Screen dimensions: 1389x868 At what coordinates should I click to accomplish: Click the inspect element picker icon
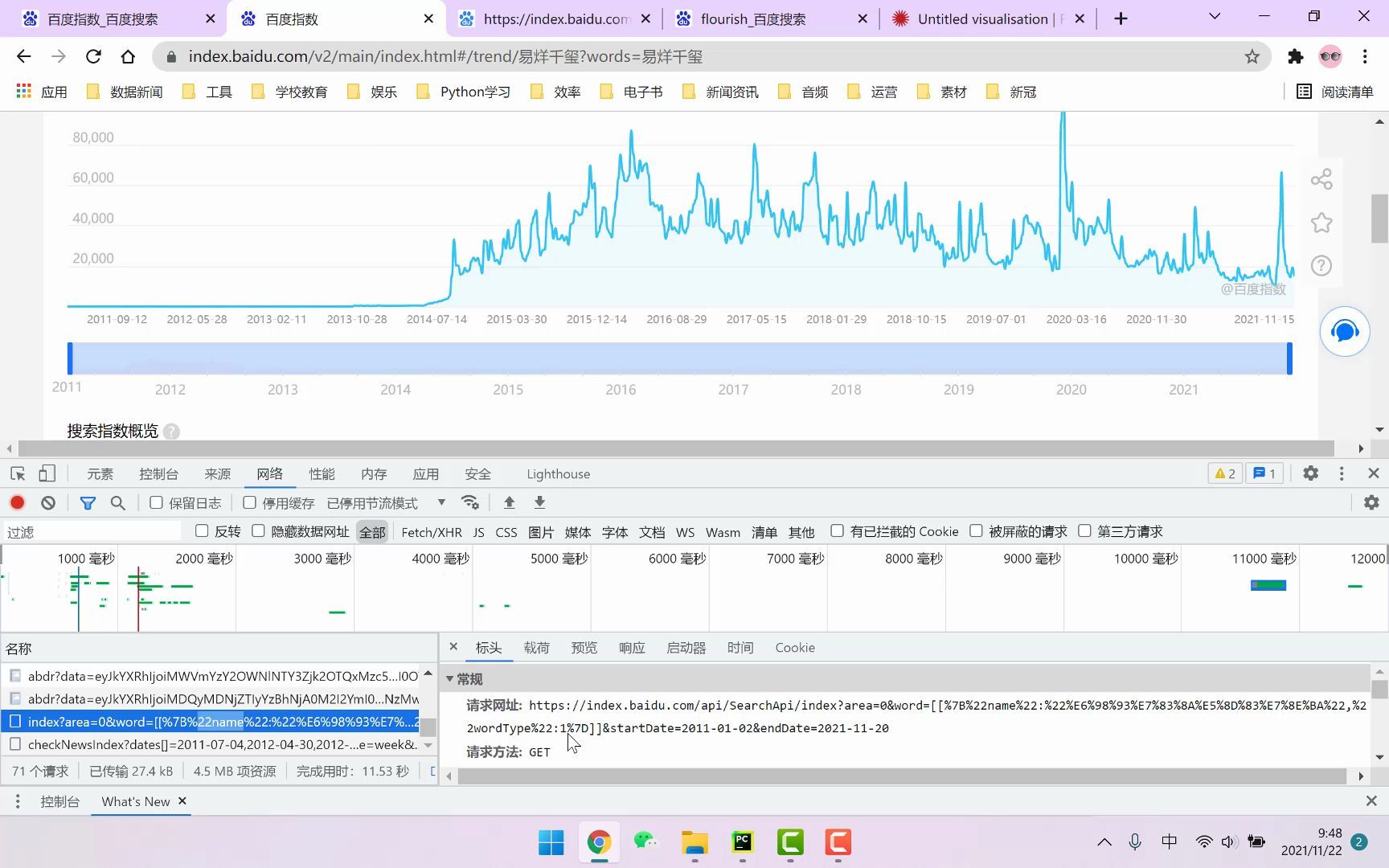[x=18, y=473]
